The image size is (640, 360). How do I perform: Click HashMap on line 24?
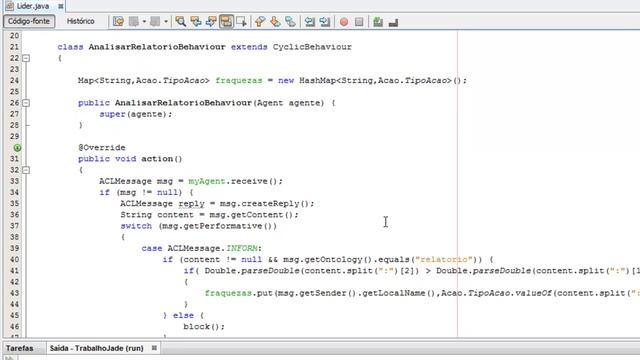(318, 80)
